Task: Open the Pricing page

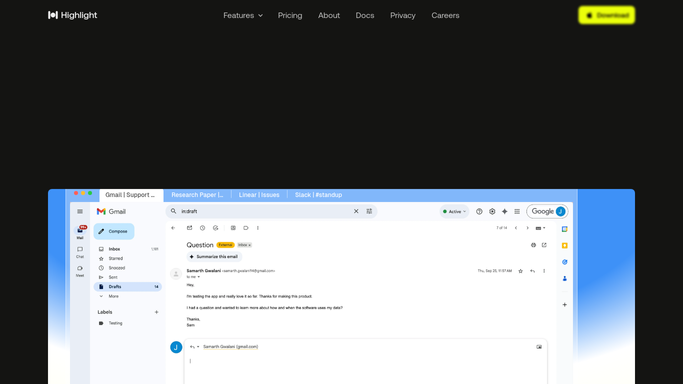Action: tap(290, 15)
